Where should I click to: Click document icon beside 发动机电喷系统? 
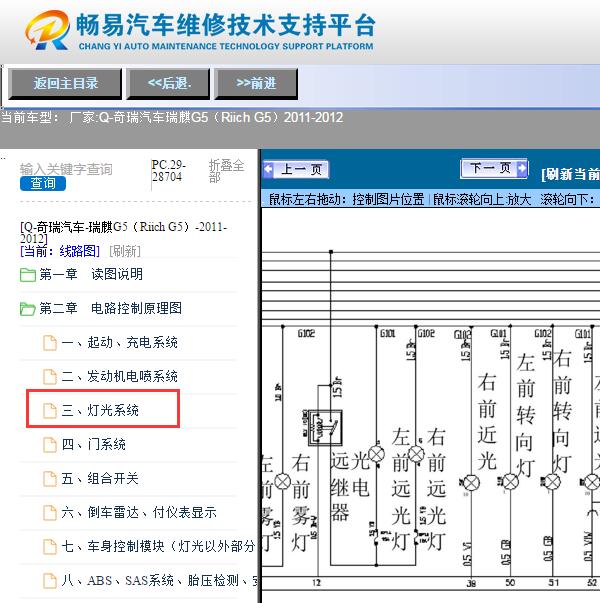pyautogui.click(x=50, y=376)
